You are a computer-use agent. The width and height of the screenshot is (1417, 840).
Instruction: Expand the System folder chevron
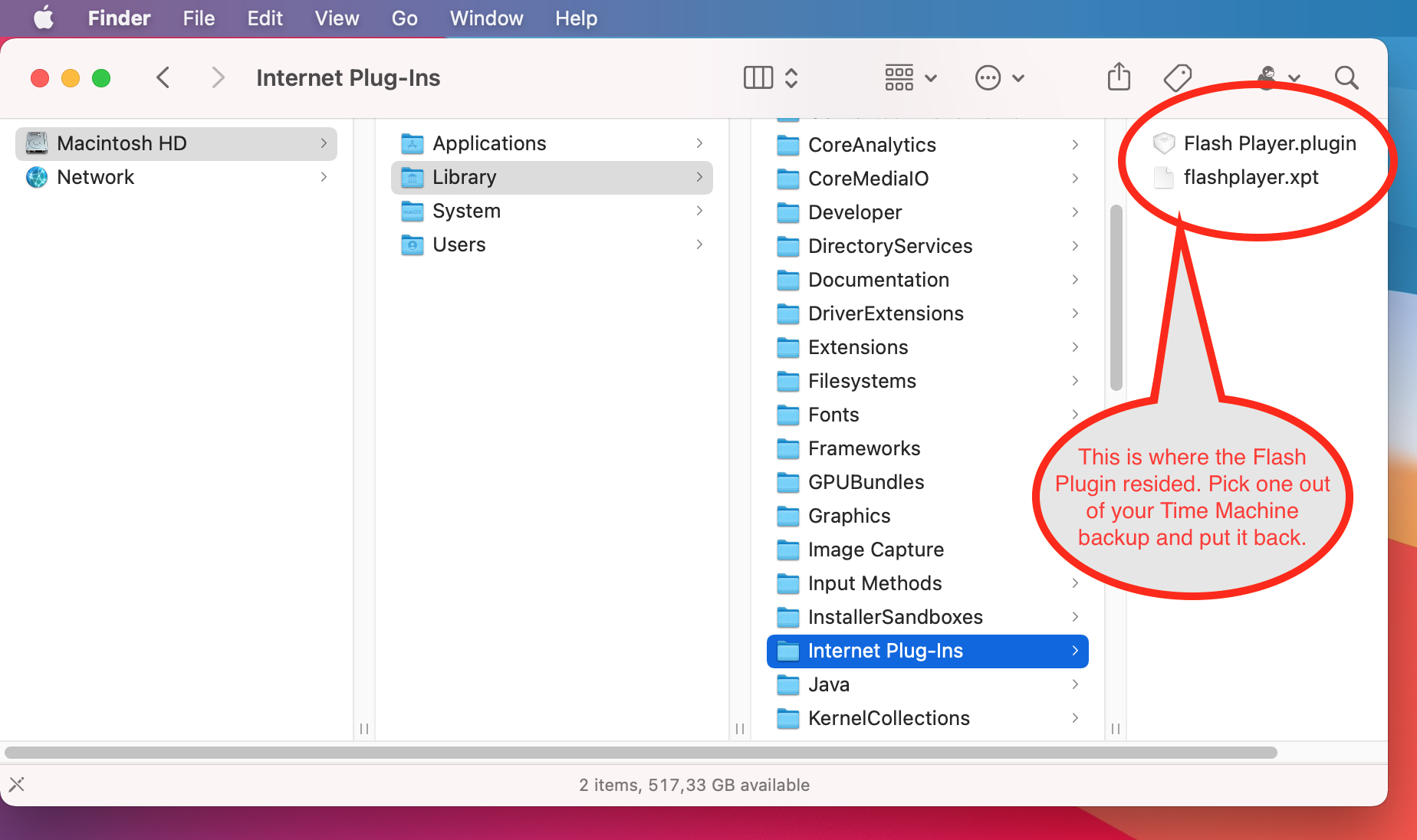(699, 211)
